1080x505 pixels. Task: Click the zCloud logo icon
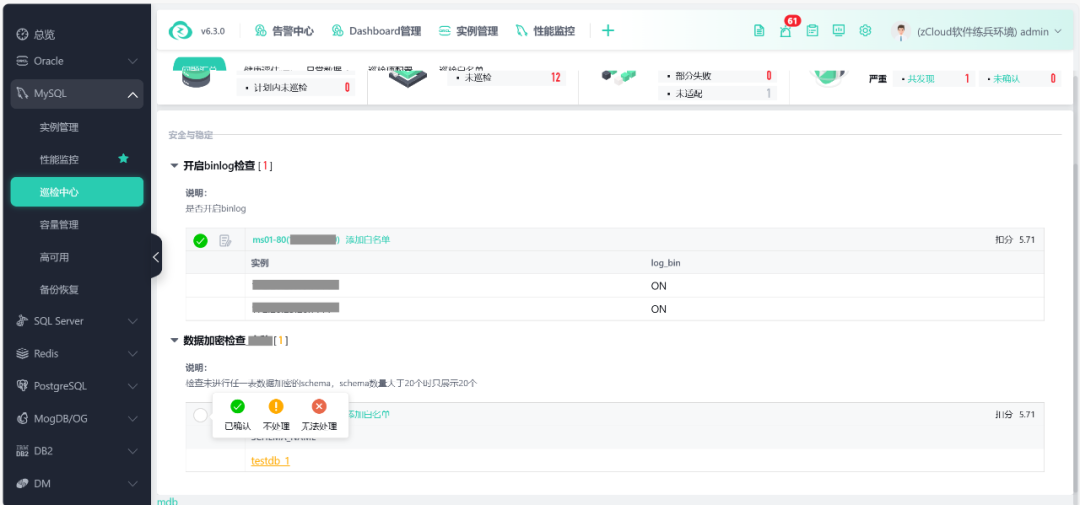tap(180, 30)
